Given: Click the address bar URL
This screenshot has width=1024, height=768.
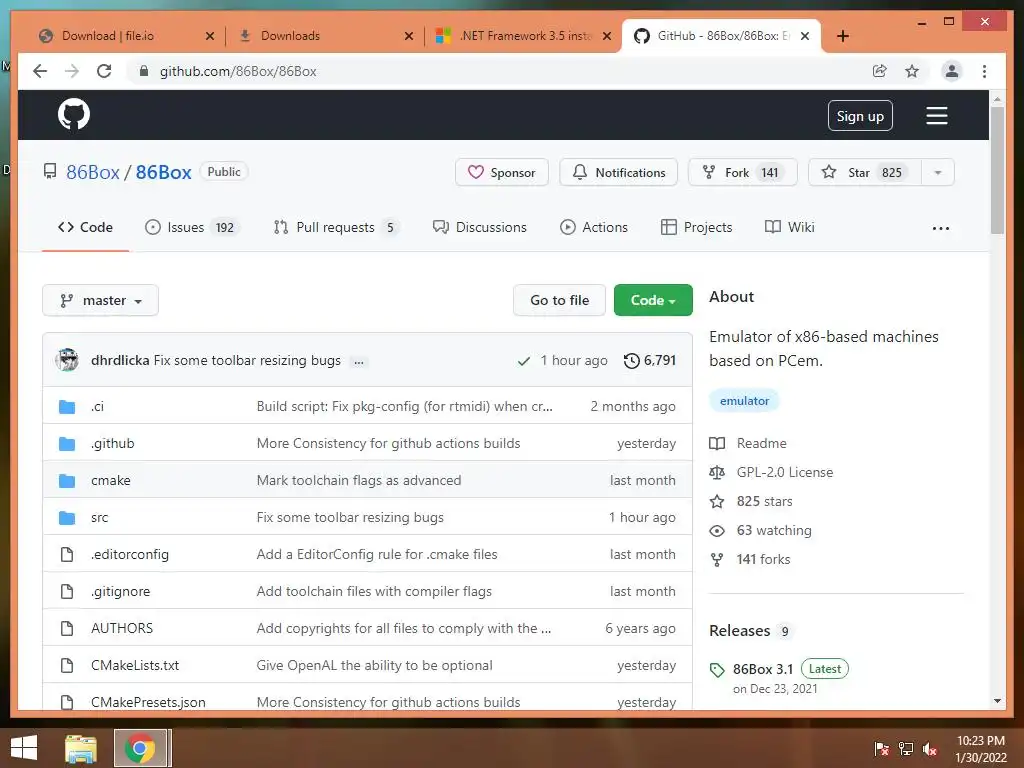Looking at the screenshot, I should pos(238,71).
